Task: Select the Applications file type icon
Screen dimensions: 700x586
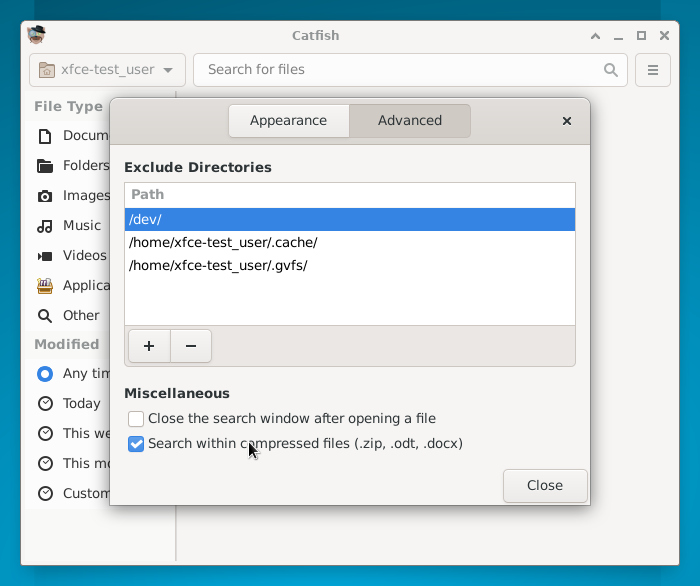Action: tap(45, 286)
